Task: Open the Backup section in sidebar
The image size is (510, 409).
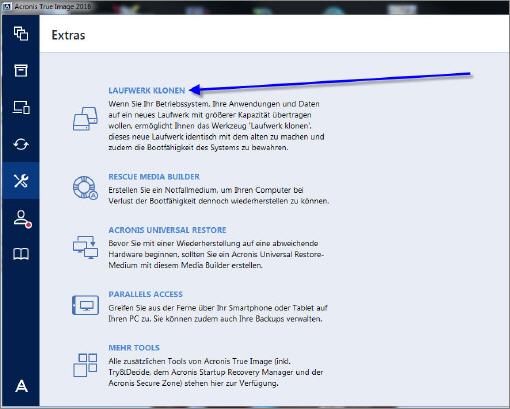Action: (x=21, y=34)
